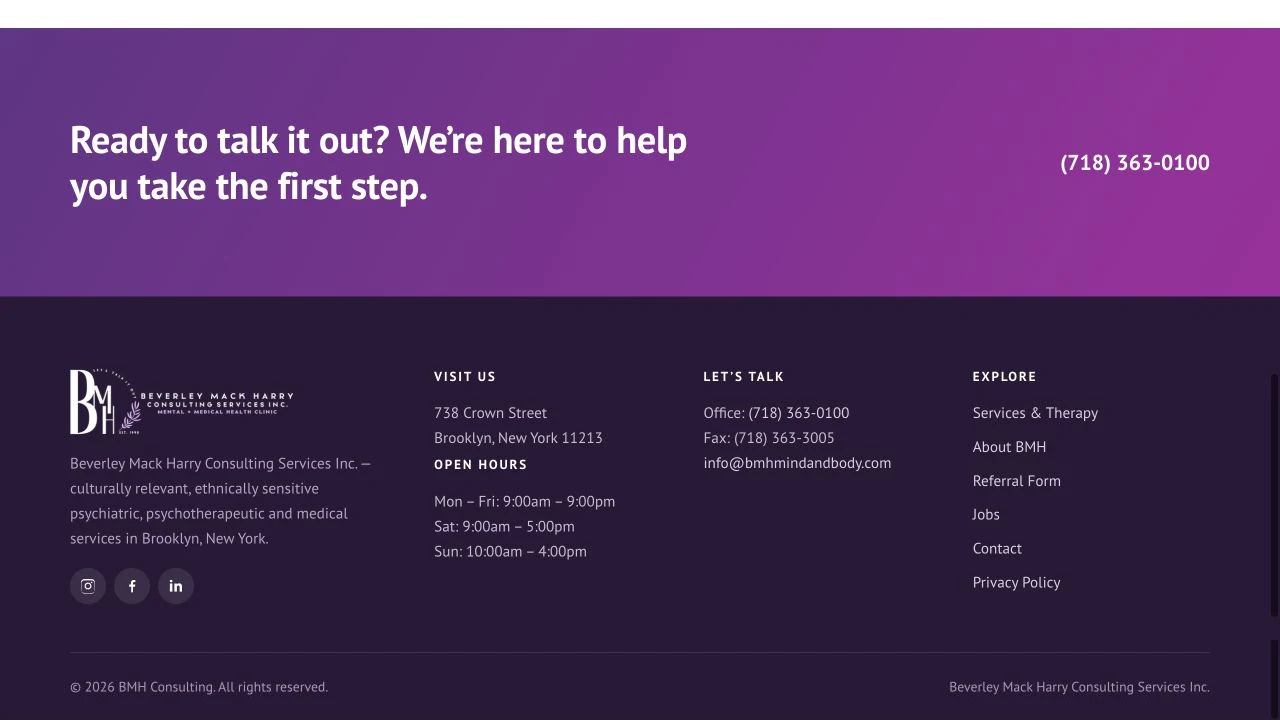Click the Ready to talk it out headline
1280x720 pixels.
click(378, 163)
